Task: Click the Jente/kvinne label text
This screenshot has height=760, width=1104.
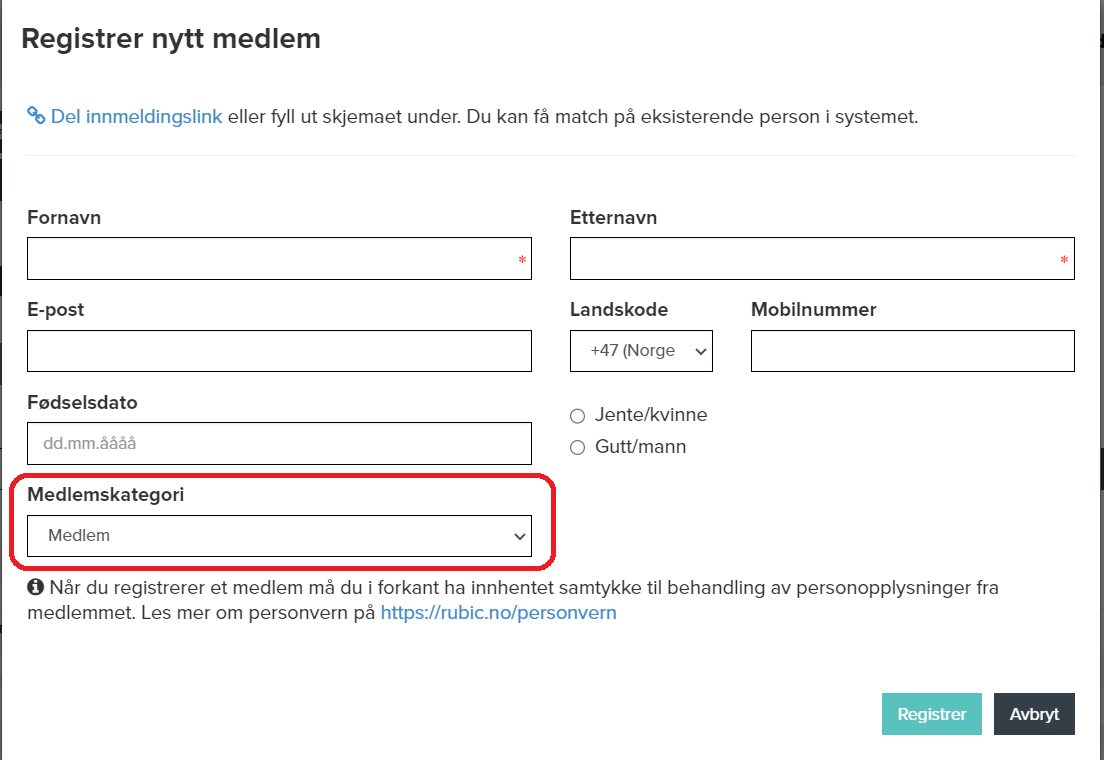Action: tap(651, 415)
